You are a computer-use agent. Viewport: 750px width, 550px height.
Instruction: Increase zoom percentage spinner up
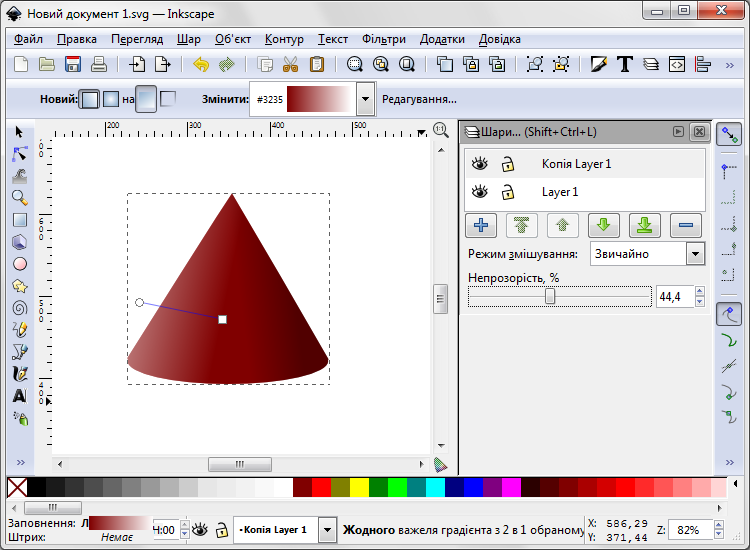coord(718,525)
